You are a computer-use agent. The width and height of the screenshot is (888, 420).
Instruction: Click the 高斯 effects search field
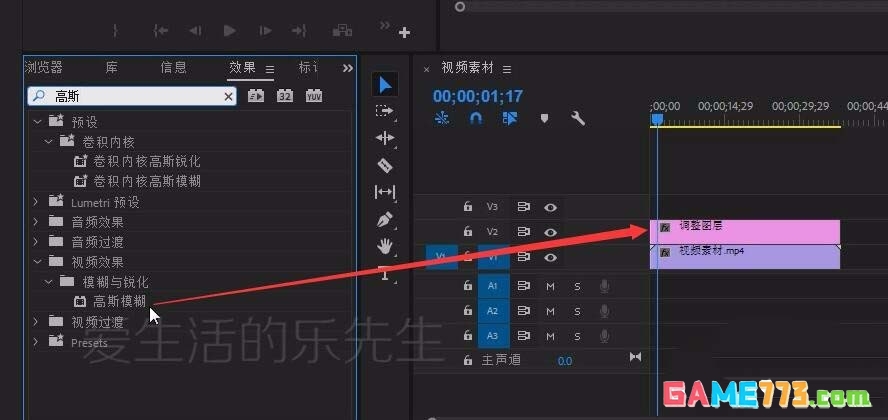coord(131,96)
